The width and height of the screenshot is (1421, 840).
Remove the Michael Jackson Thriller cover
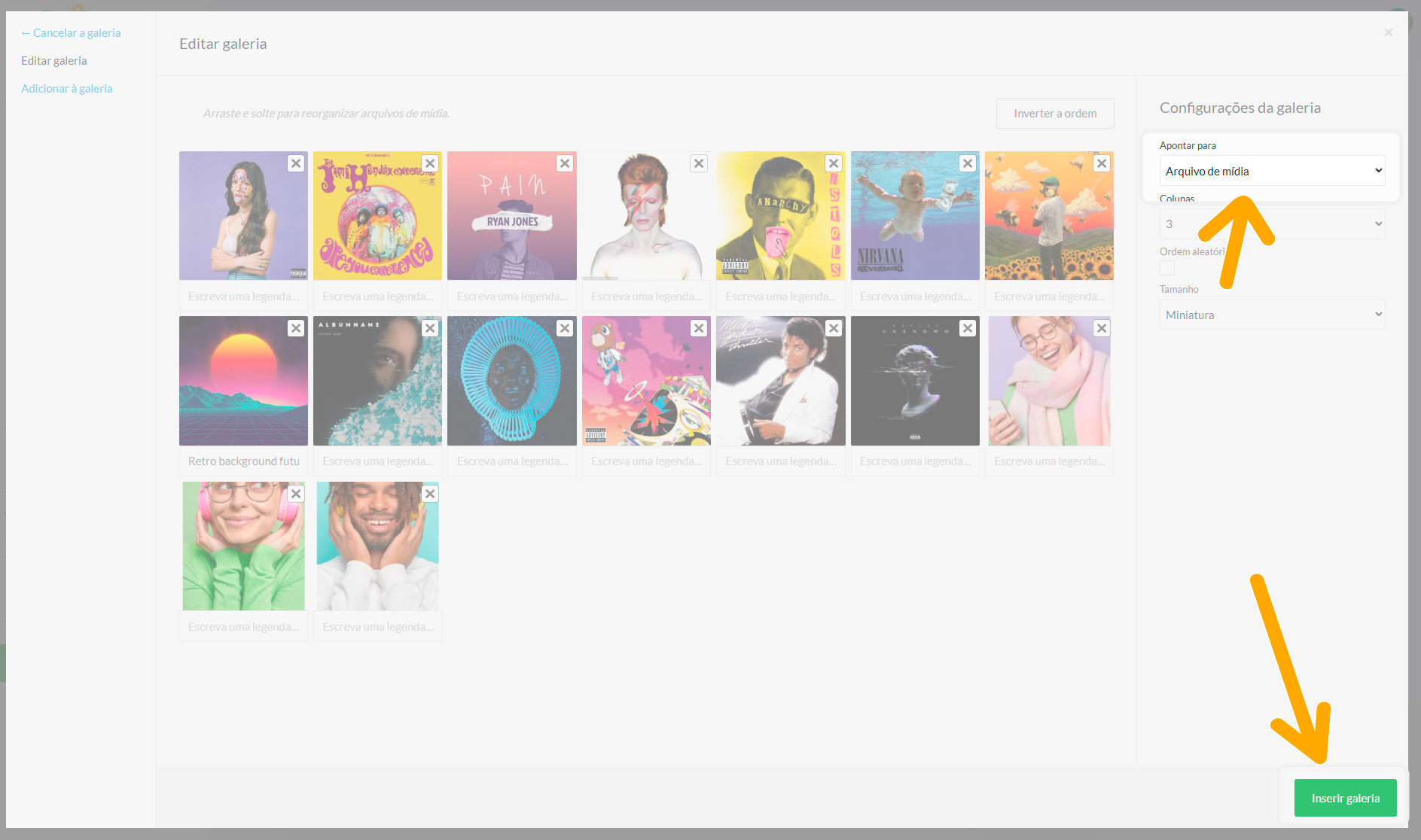834,328
